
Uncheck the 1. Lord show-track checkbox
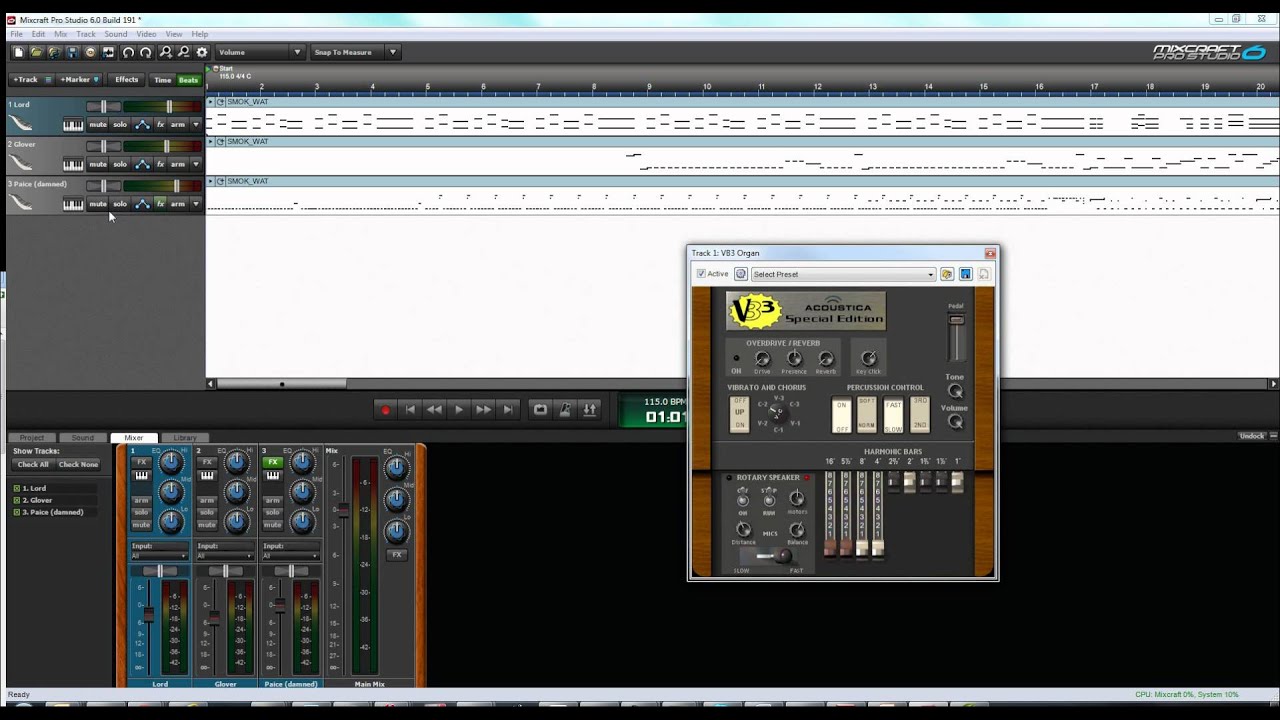tap(16, 488)
